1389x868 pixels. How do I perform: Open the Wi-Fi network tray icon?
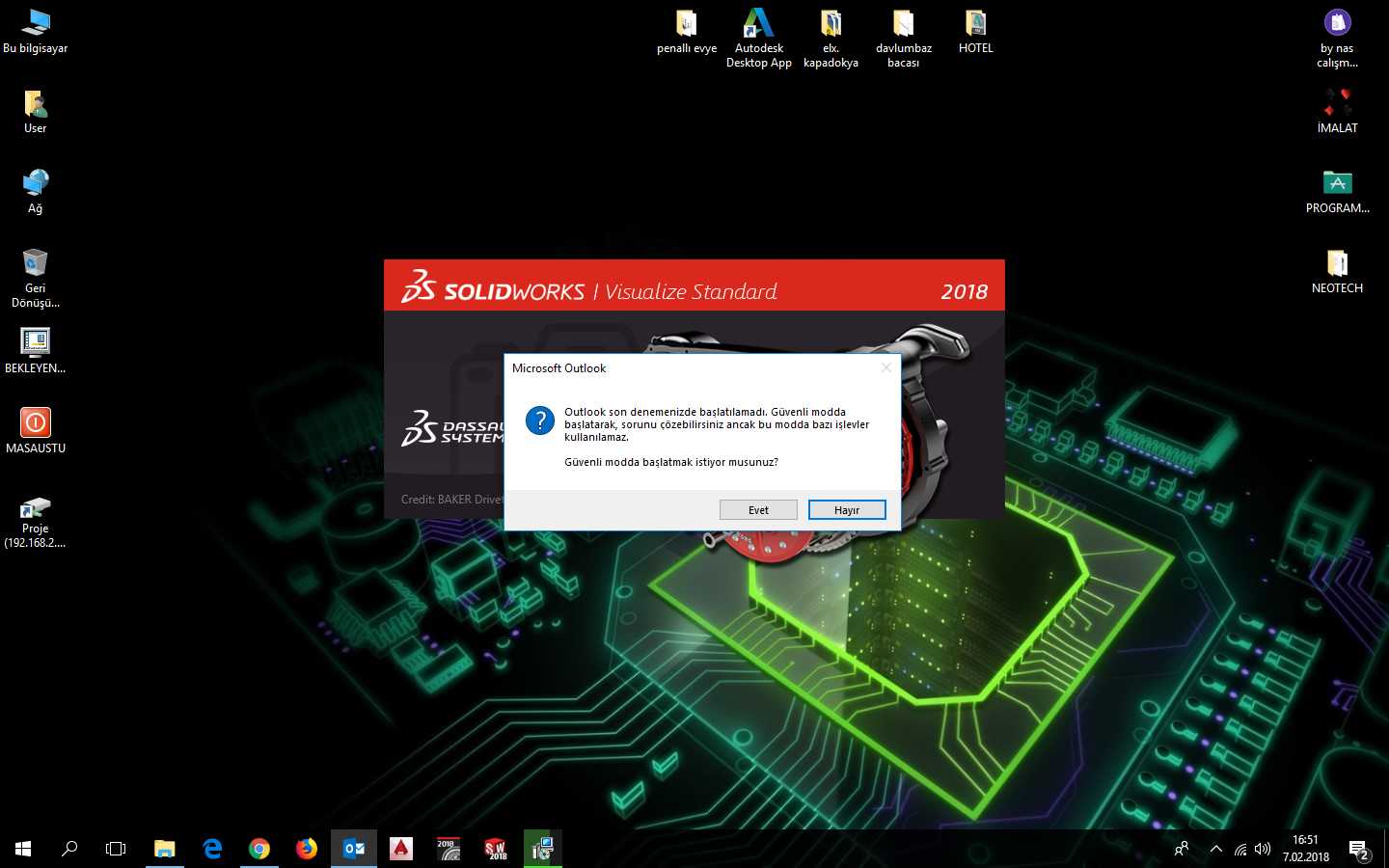coord(1240,849)
